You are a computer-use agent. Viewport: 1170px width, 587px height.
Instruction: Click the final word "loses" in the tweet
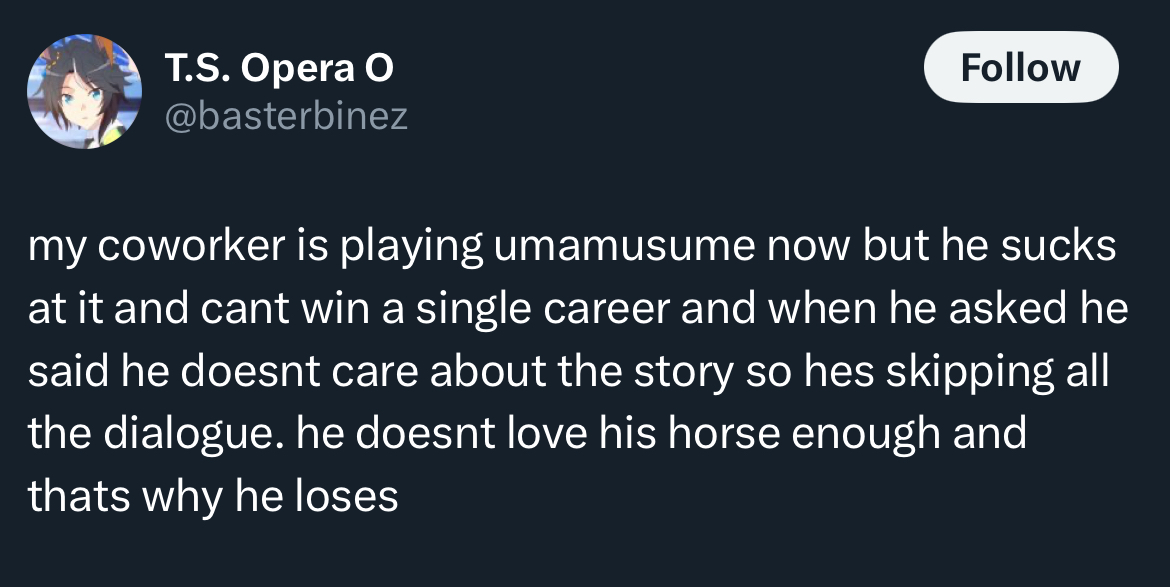346,495
